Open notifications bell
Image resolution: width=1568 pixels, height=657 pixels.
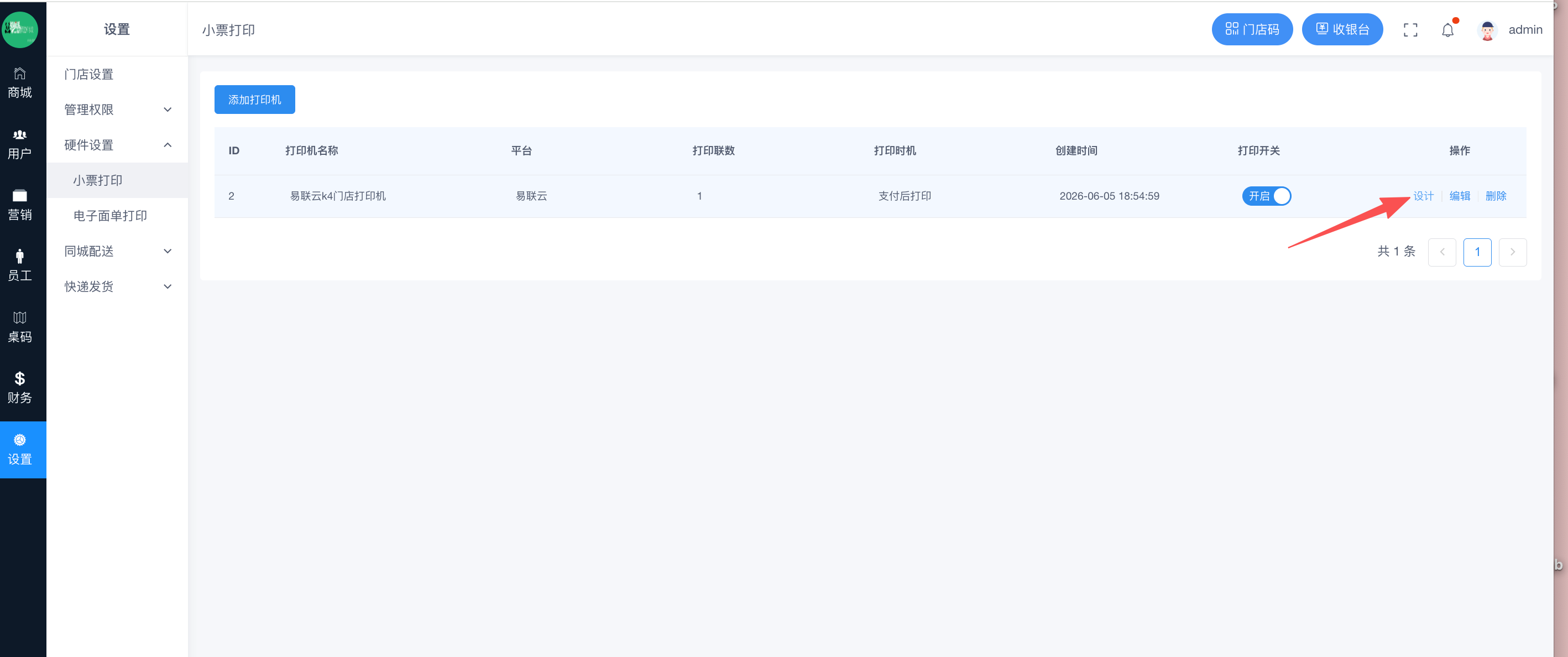click(x=1447, y=30)
